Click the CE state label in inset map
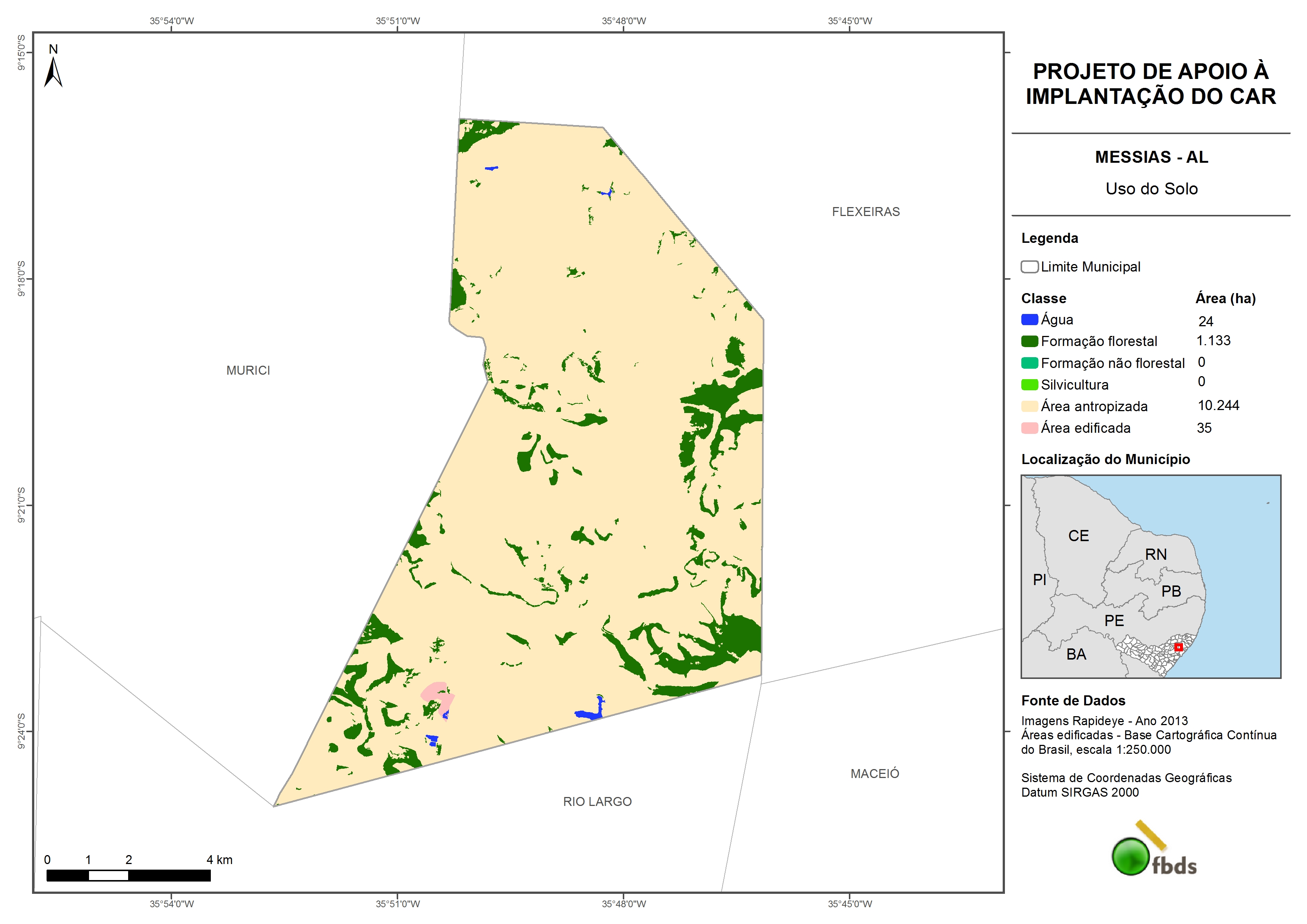The image size is (1307, 924). coord(1078,536)
